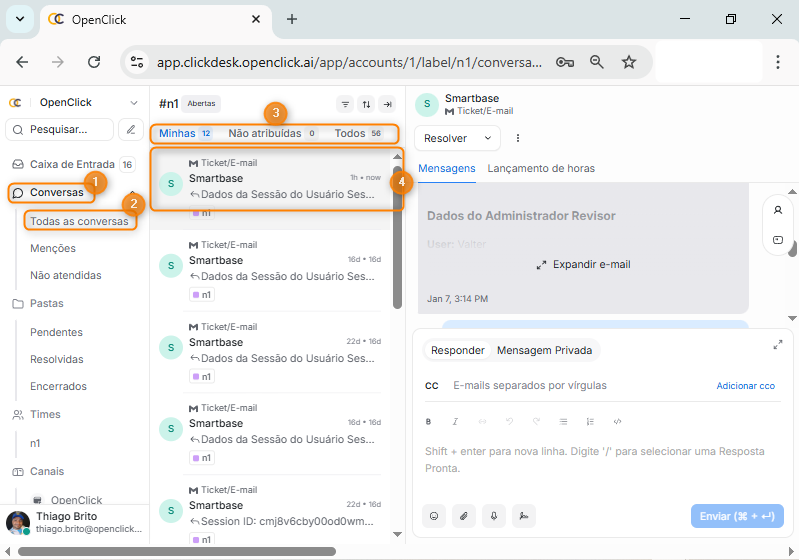Click the CC emails input field

point(575,386)
